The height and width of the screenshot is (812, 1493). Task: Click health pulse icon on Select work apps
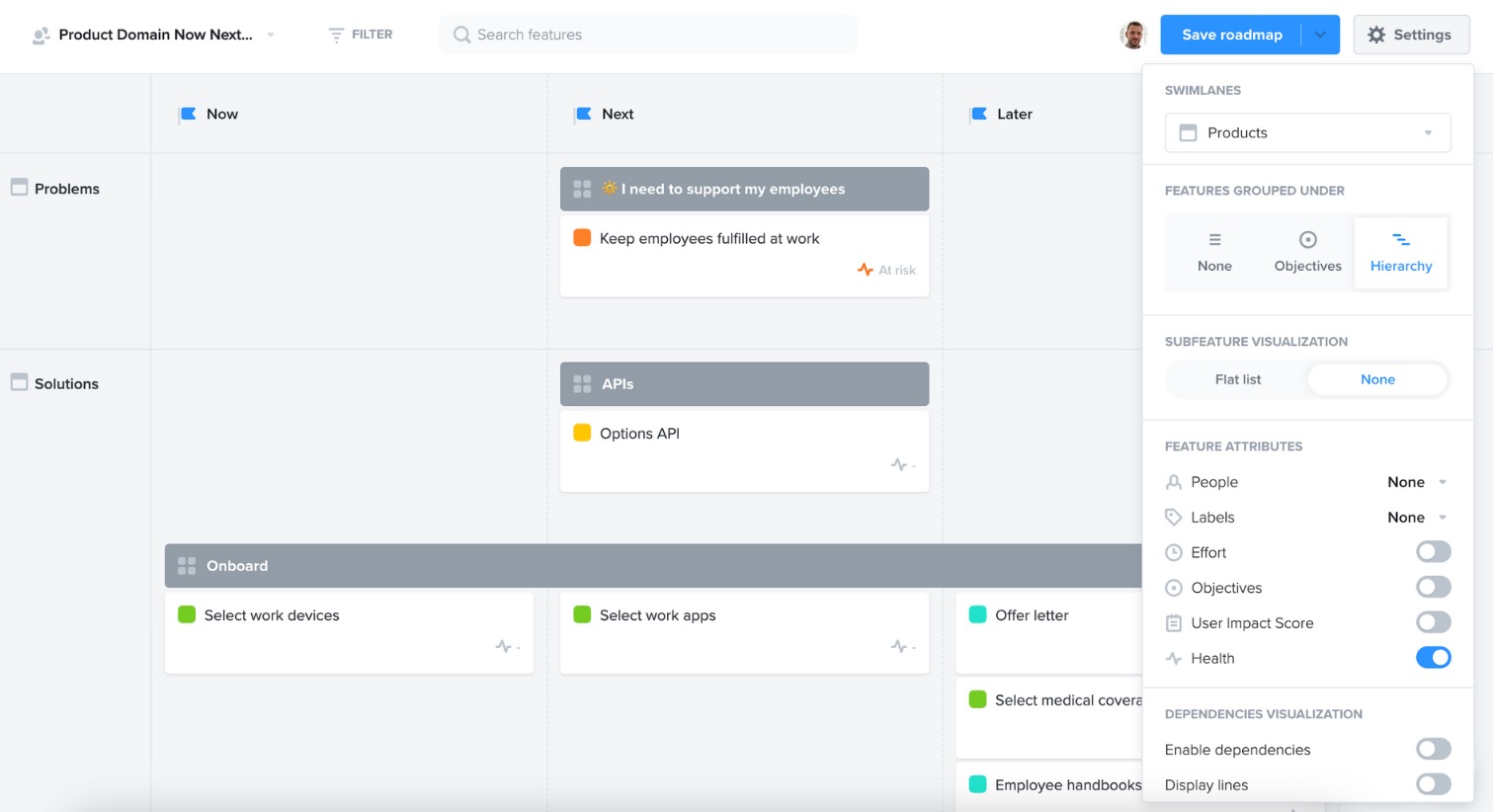(x=898, y=646)
